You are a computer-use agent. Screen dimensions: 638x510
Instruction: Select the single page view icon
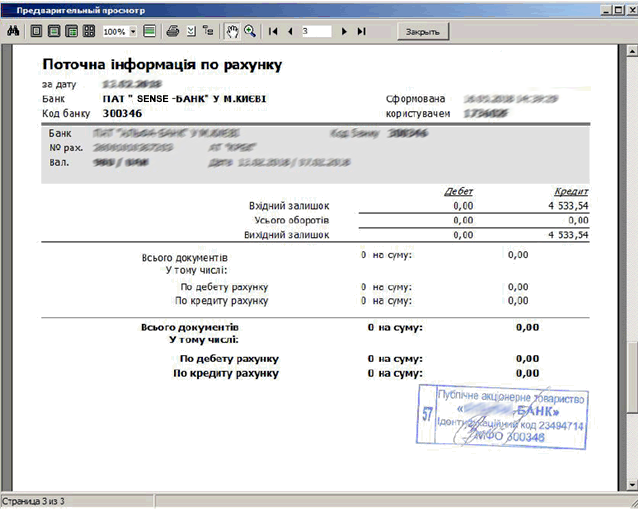(x=36, y=31)
